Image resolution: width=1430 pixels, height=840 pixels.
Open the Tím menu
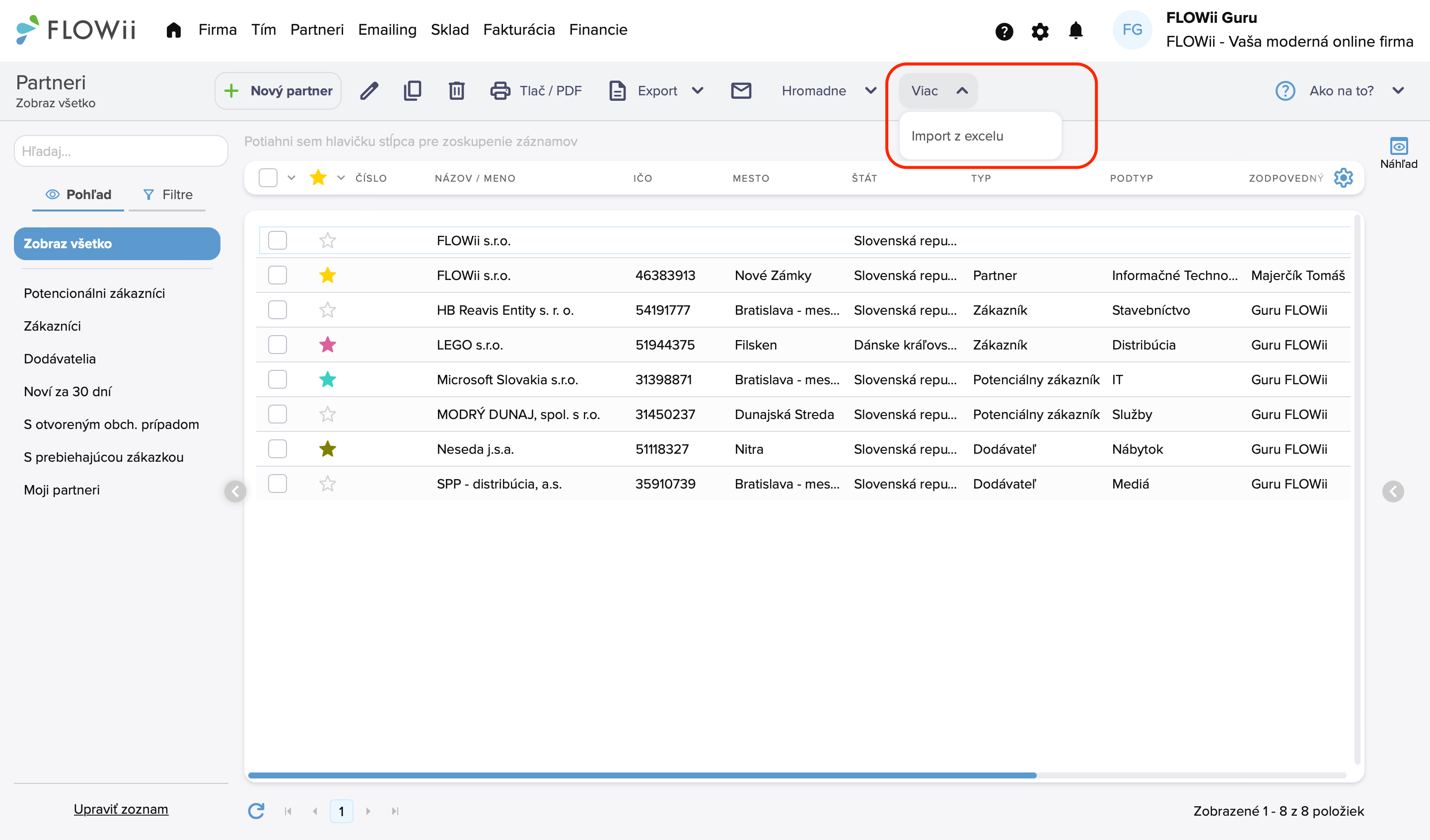tap(263, 29)
